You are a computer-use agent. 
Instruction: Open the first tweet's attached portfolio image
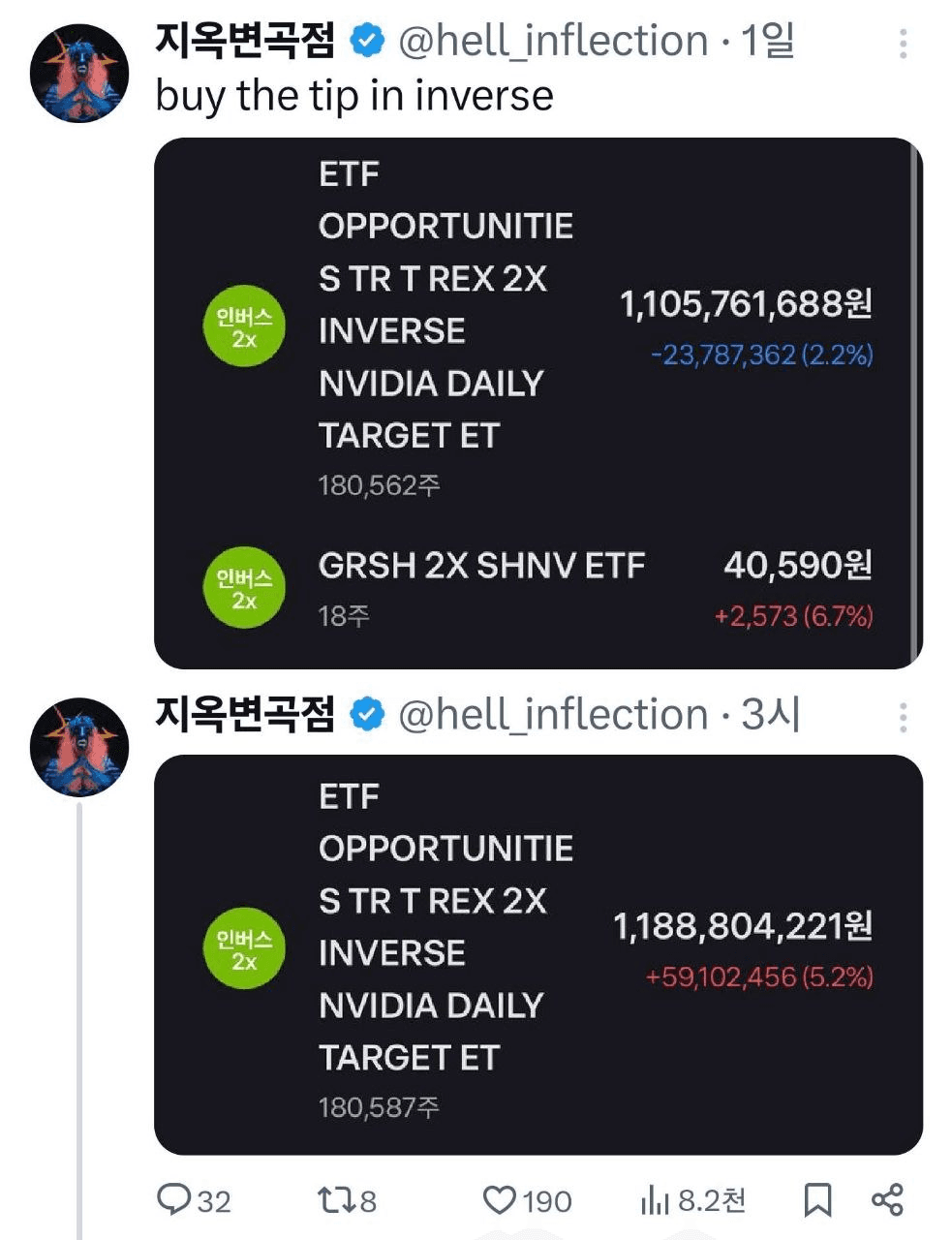pos(538,403)
